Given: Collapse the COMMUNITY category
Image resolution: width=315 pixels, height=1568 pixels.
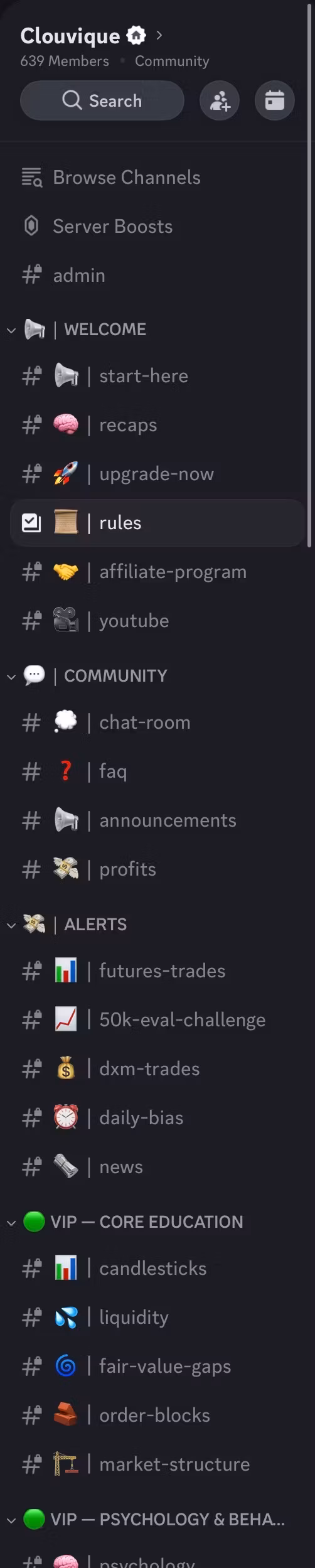Looking at the screenshot, I should tap(11, 676).
